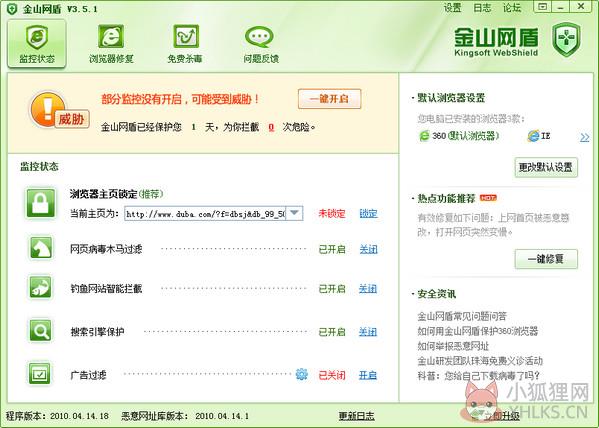Open the ad filter gear settings icon
Image resolution: width=599 pixels, height=428 pixels.
301,374
